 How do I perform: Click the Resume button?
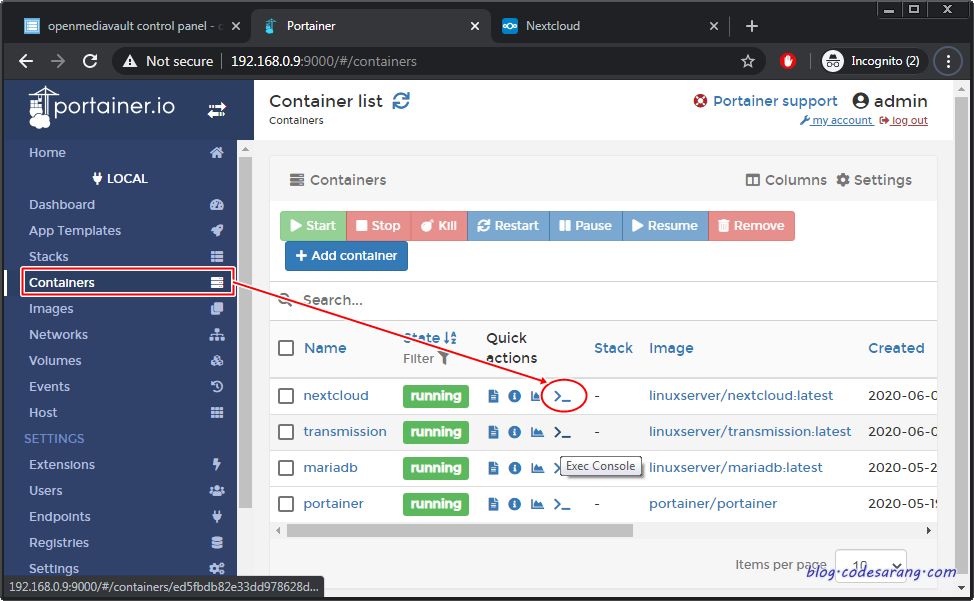[665, 226]
